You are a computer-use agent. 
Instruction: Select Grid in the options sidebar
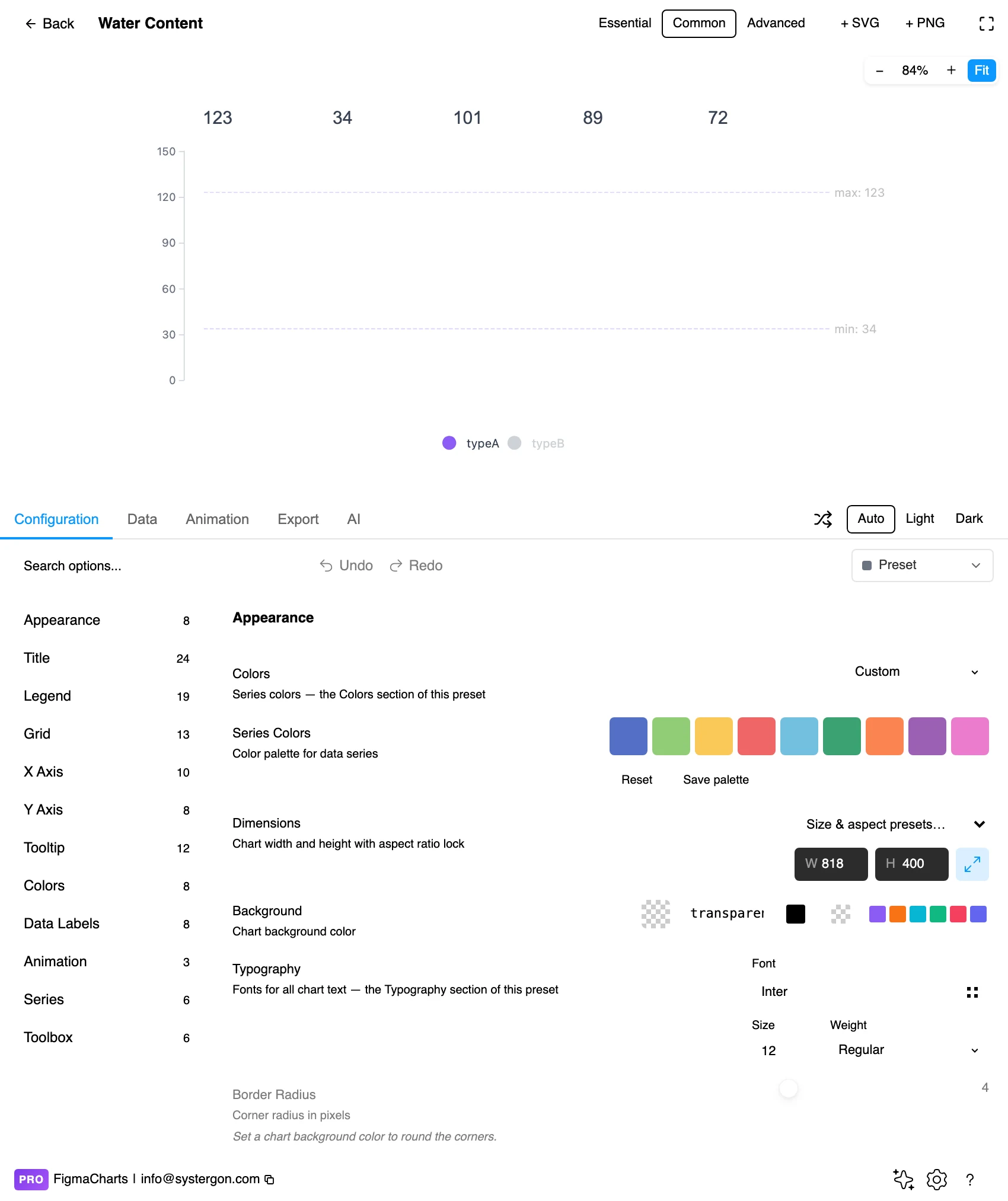[107, 734]
